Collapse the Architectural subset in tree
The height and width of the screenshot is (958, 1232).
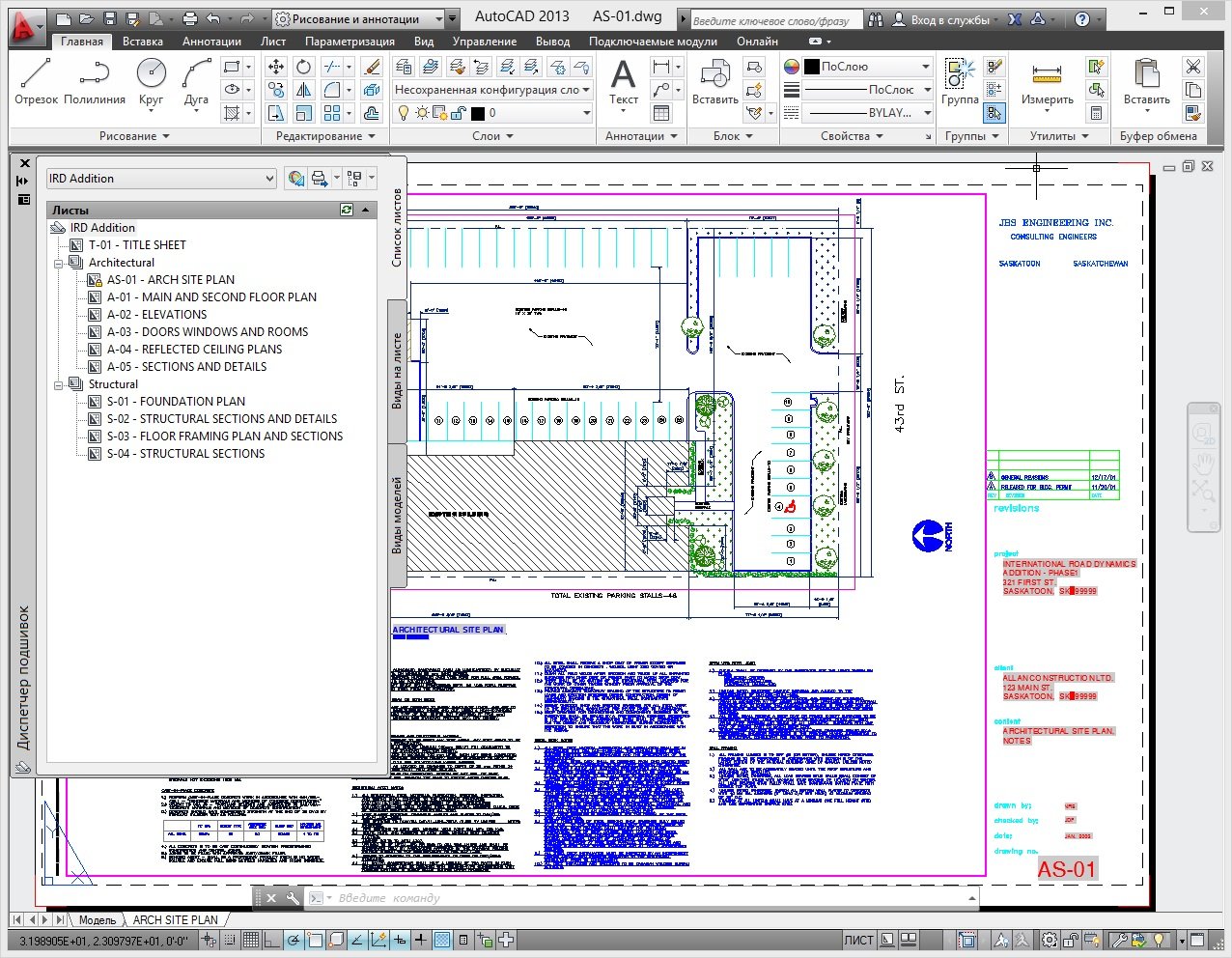[59, 263]
